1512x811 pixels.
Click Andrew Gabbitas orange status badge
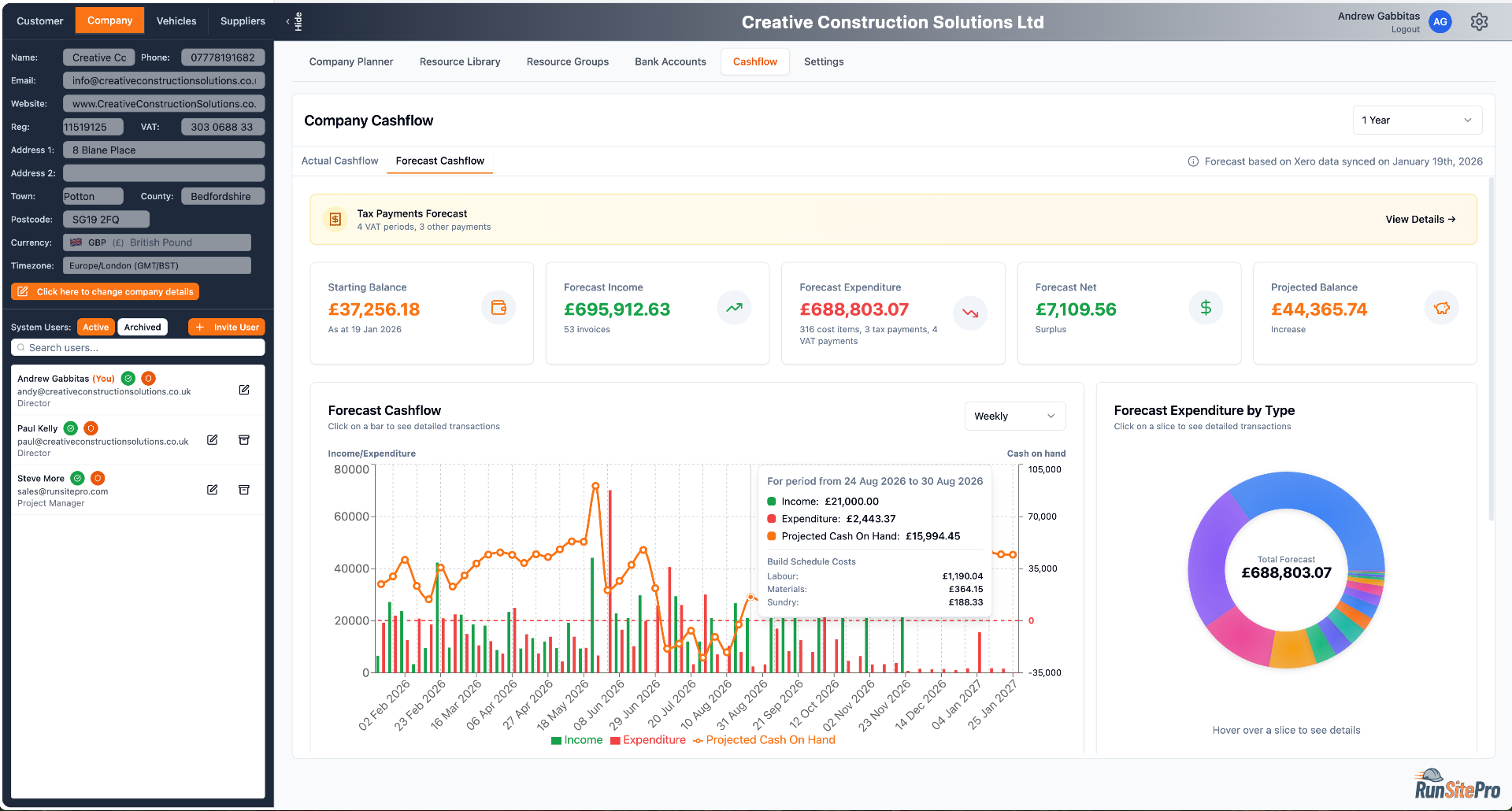[148, 379]
